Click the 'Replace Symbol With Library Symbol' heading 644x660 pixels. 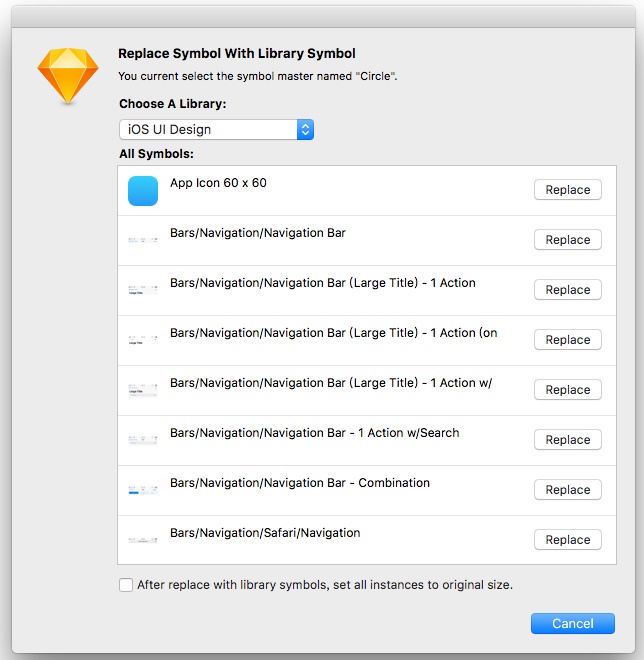(237, 54)
